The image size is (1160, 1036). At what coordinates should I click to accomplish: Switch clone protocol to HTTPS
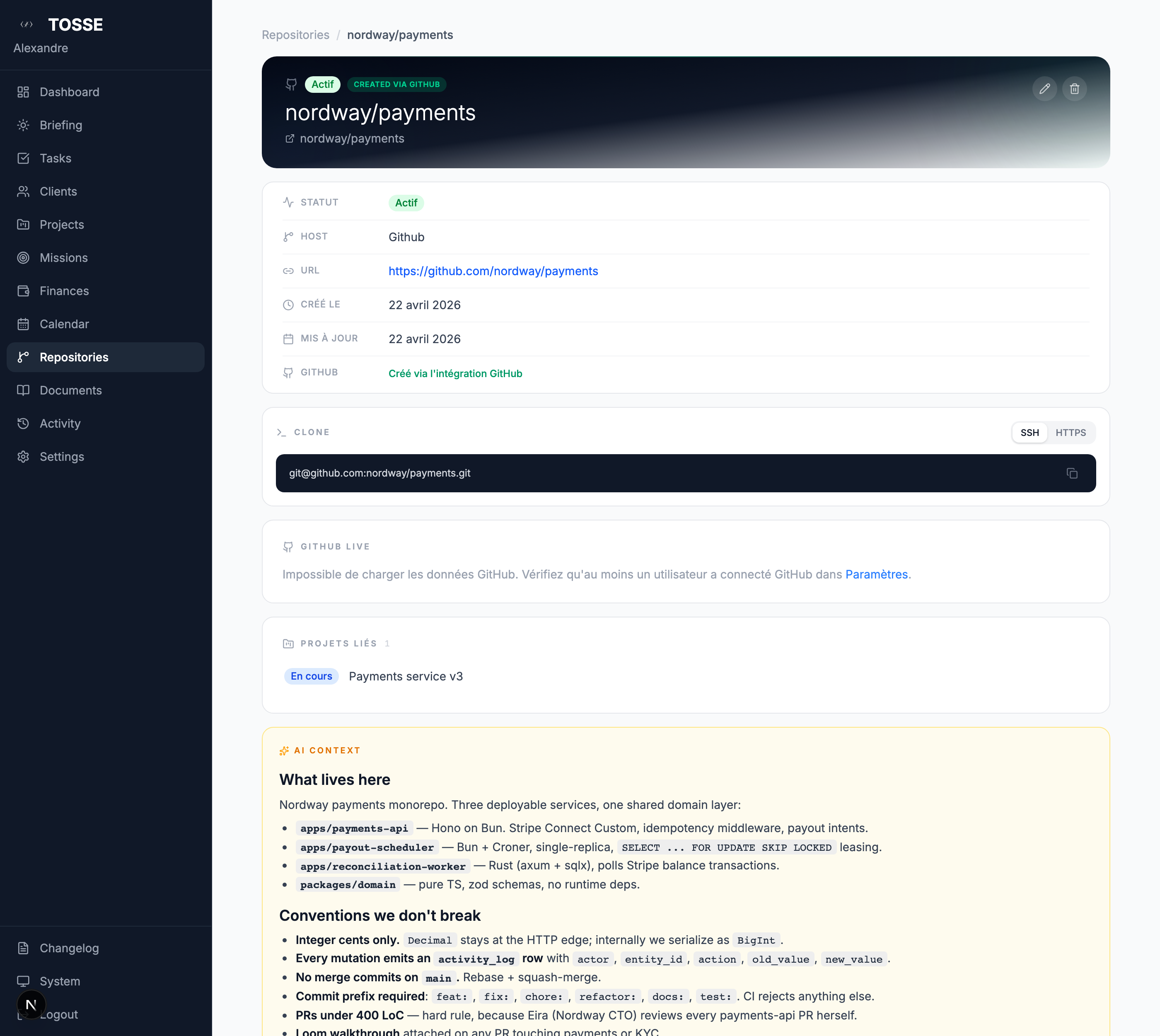pyautogui.click(x=1071, y=433)
